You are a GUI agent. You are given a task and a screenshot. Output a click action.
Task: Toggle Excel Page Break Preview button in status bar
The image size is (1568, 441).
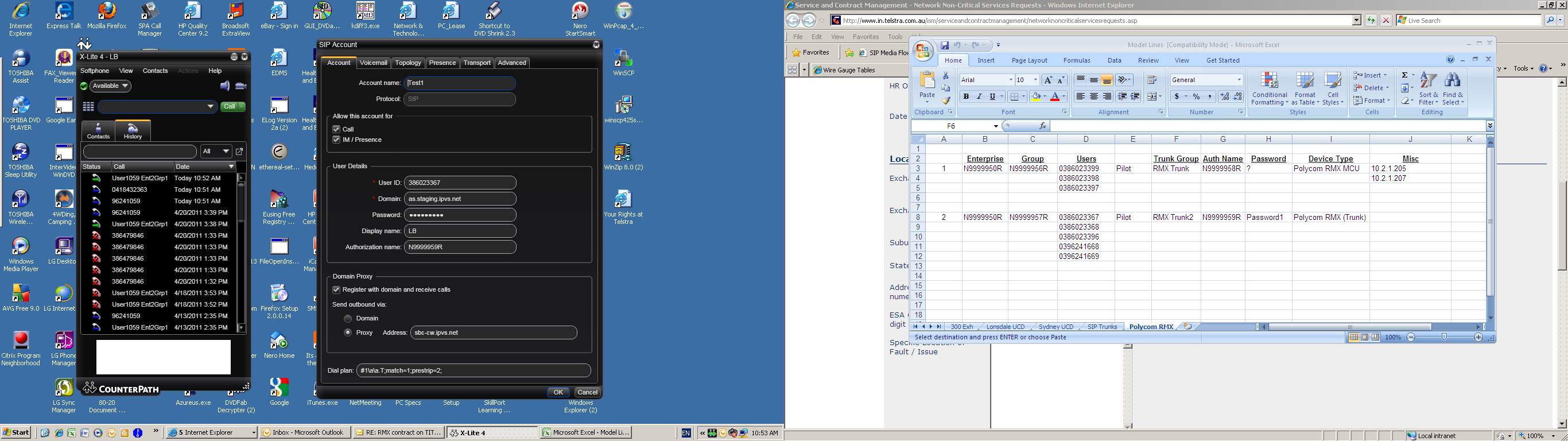pos(1376,338)
